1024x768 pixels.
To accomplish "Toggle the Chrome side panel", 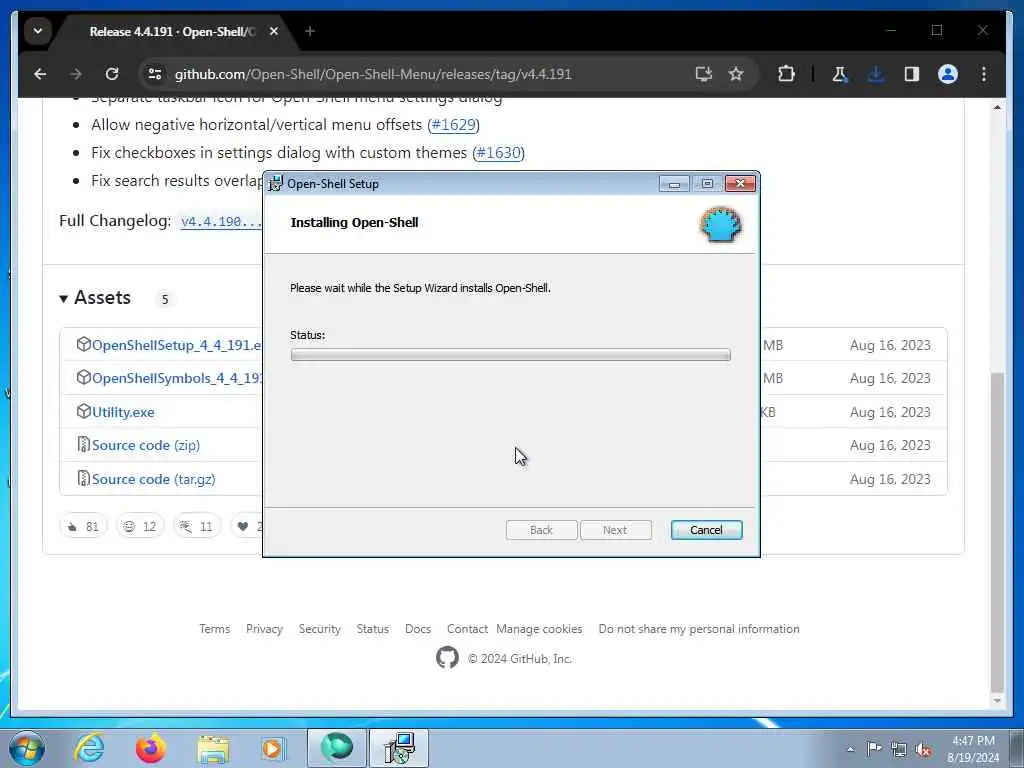I will coord(912,74).
